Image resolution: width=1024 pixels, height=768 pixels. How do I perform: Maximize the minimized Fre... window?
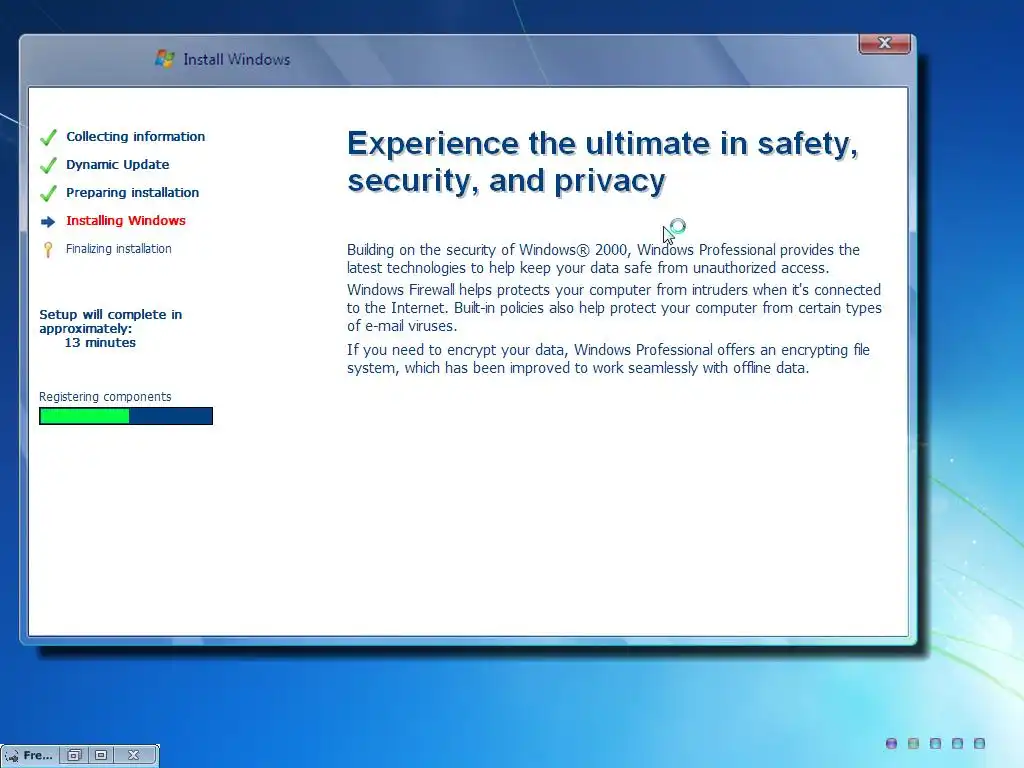tap(101, 755)
